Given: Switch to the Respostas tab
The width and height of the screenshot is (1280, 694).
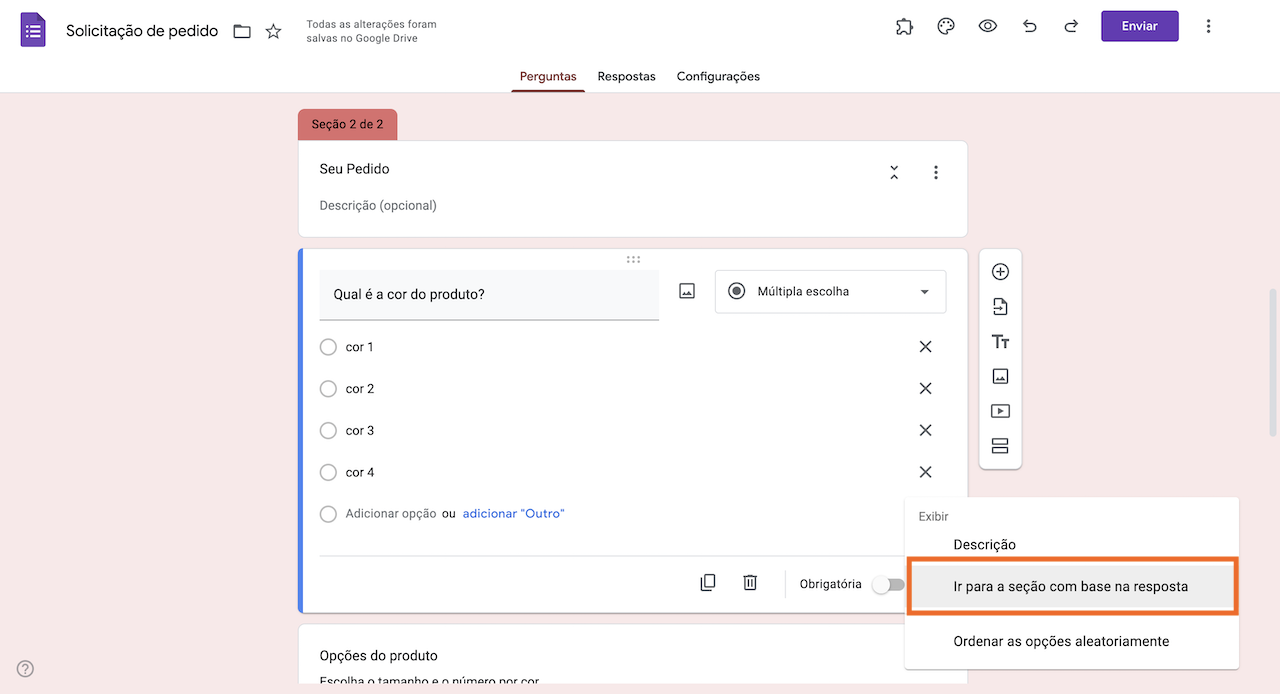Looking at the screenshot, I should [x=626, y=76].
